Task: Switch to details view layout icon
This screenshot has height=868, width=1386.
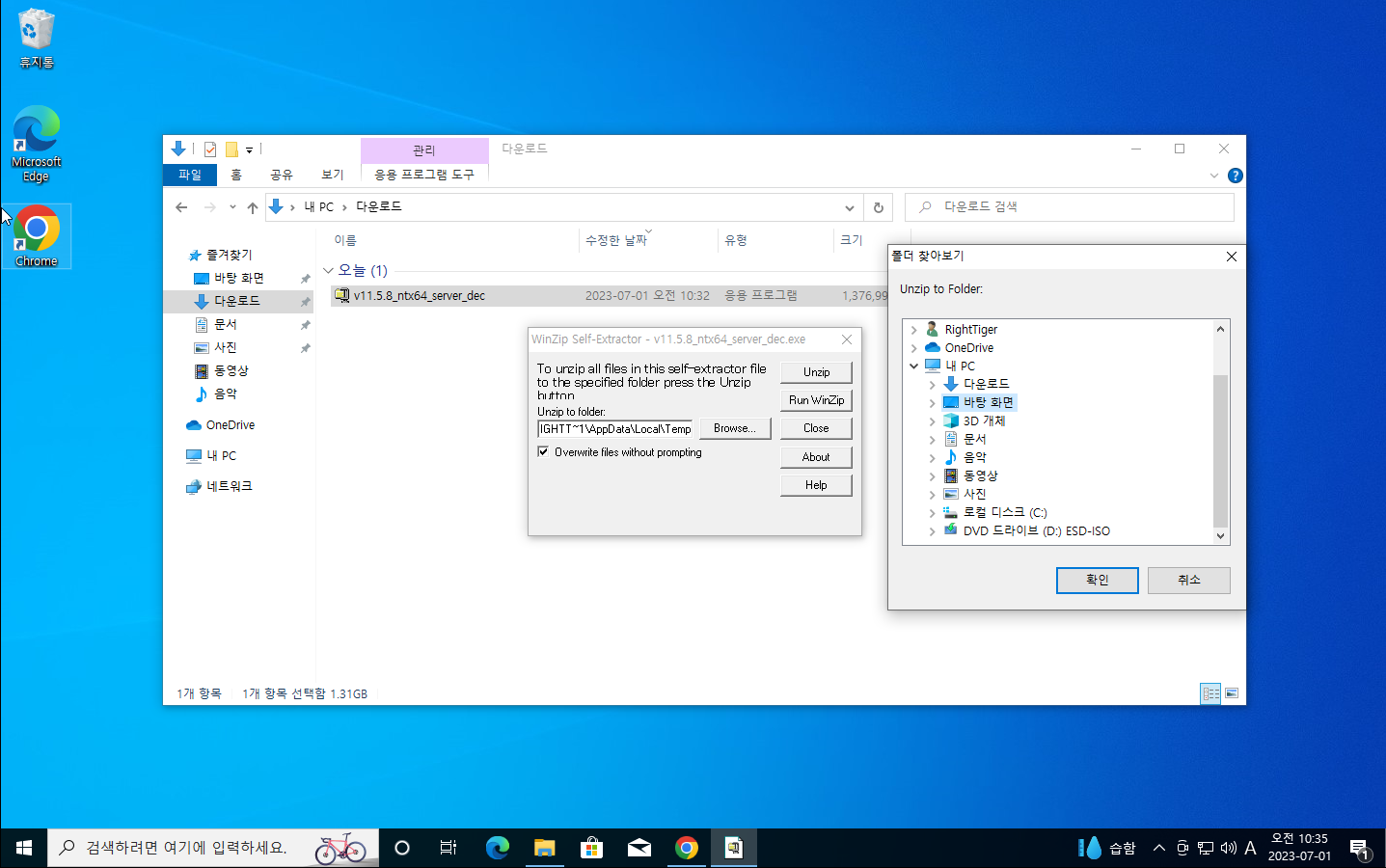Action: tap(1210, 693)
